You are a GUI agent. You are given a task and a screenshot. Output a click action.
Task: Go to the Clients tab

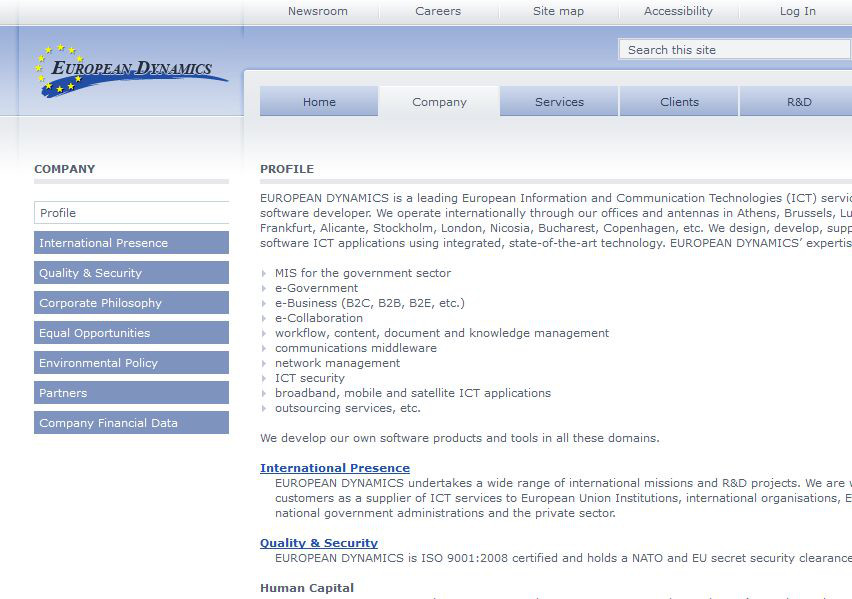679,101
